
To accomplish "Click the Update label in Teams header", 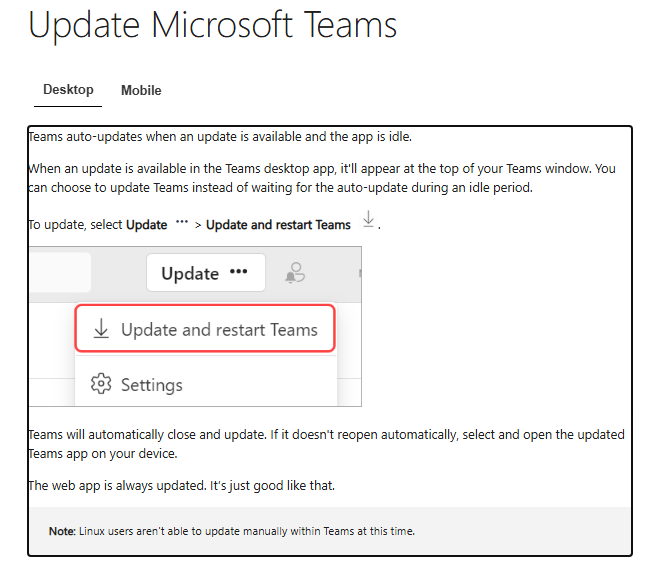I will 190,274.
